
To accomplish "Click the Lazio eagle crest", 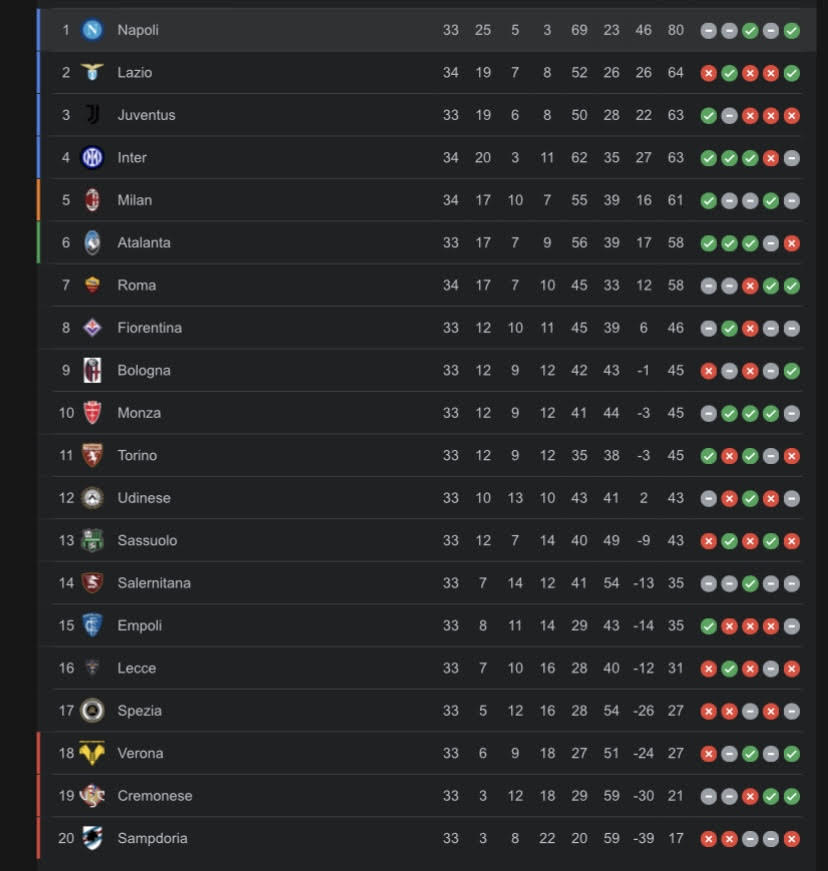I will [x=92, y=72].
